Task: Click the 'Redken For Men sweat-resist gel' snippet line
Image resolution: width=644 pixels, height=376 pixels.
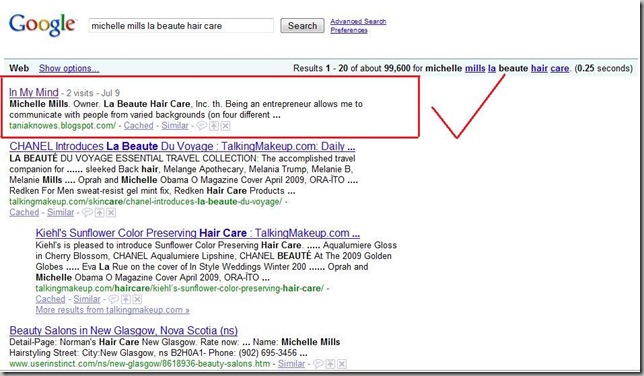Action: click(152, 191)
